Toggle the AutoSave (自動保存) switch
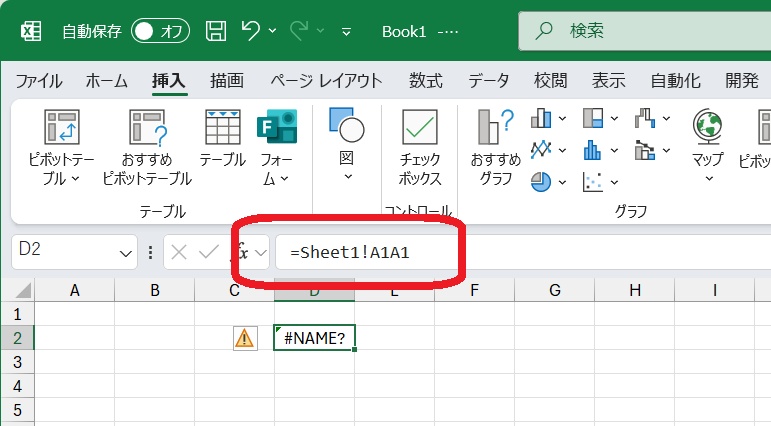The height and width of the screenshot is (426, 771). coord(160,31)
